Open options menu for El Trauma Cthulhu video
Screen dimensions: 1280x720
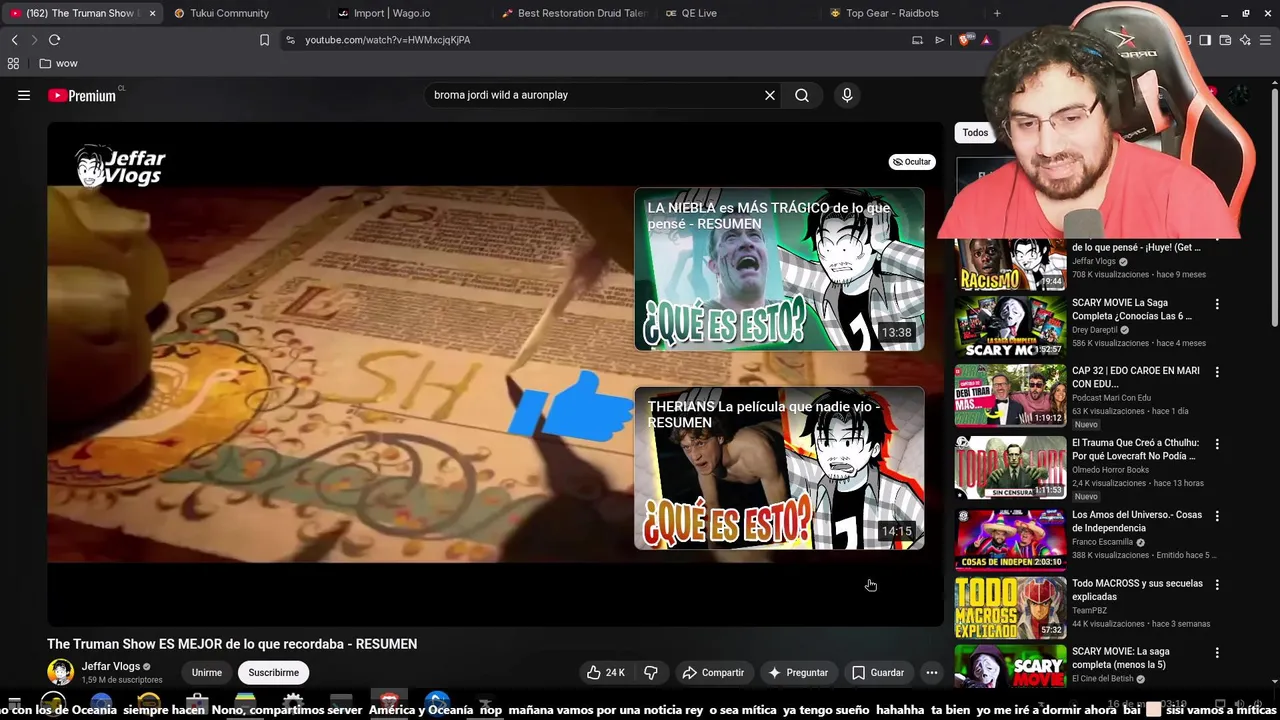coord(1217,444)
